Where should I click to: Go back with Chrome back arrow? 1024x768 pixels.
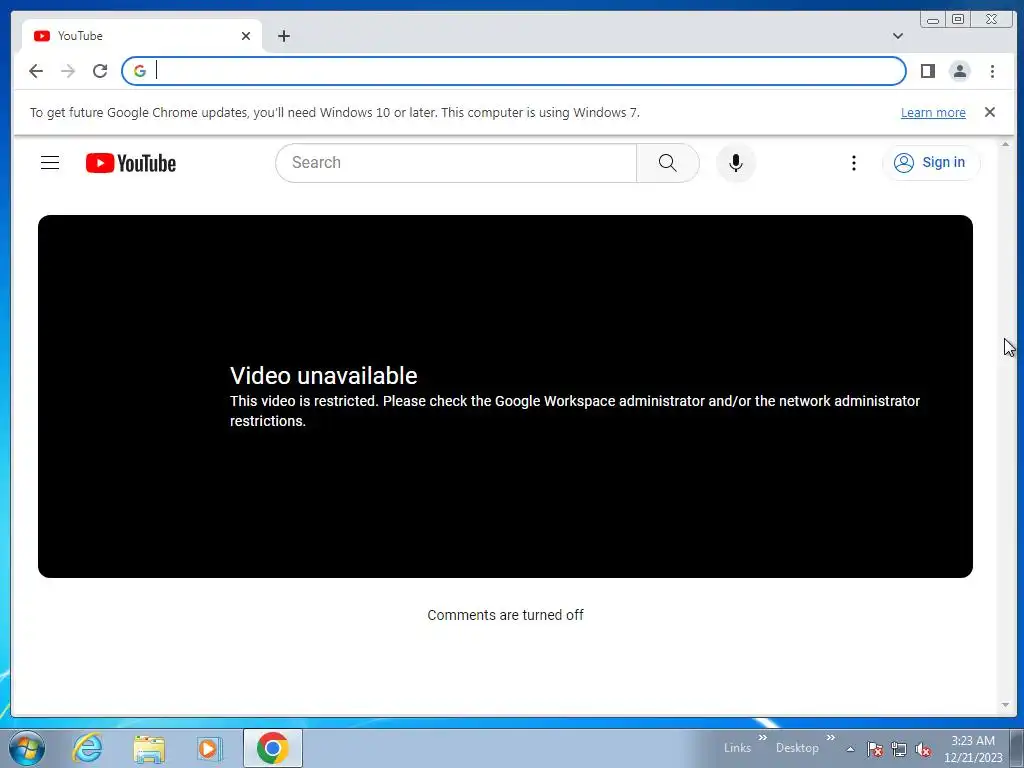tap(36, 71)
